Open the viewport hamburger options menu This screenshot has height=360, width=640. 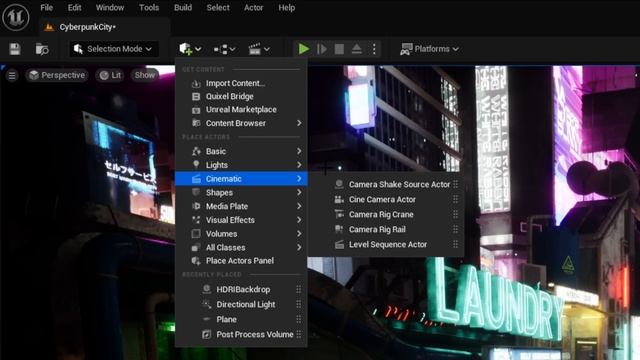tap(12, 76)
